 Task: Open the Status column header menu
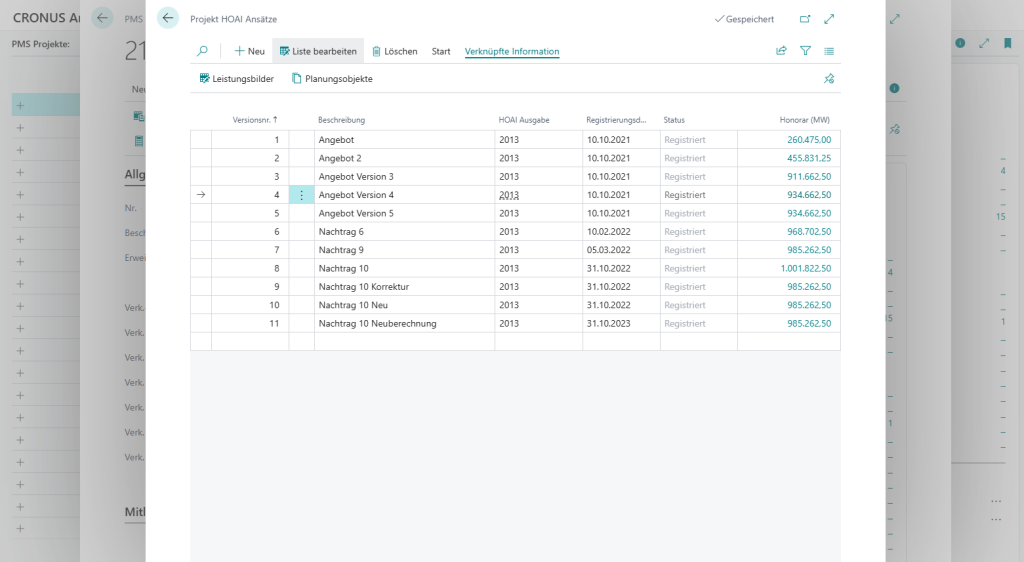point(674,119)
